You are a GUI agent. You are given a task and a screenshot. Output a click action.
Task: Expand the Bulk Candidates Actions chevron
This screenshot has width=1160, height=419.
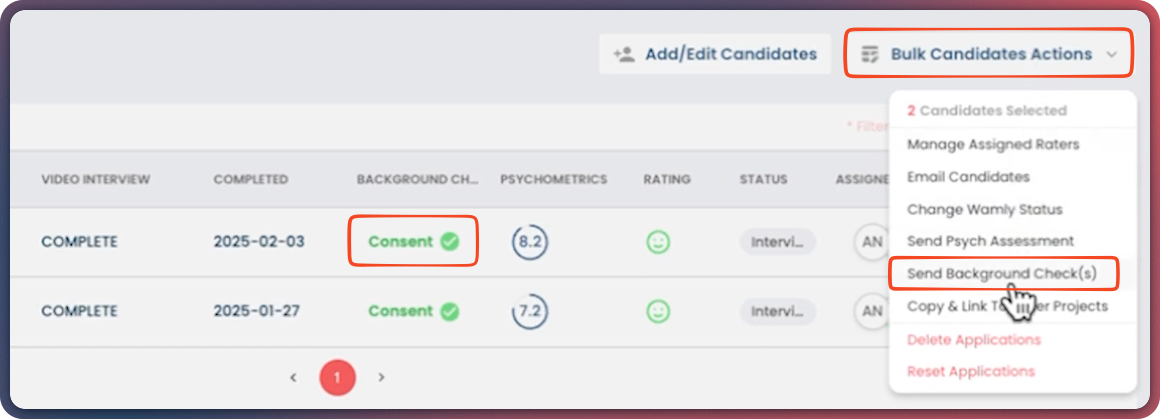tap(1112, 55)
